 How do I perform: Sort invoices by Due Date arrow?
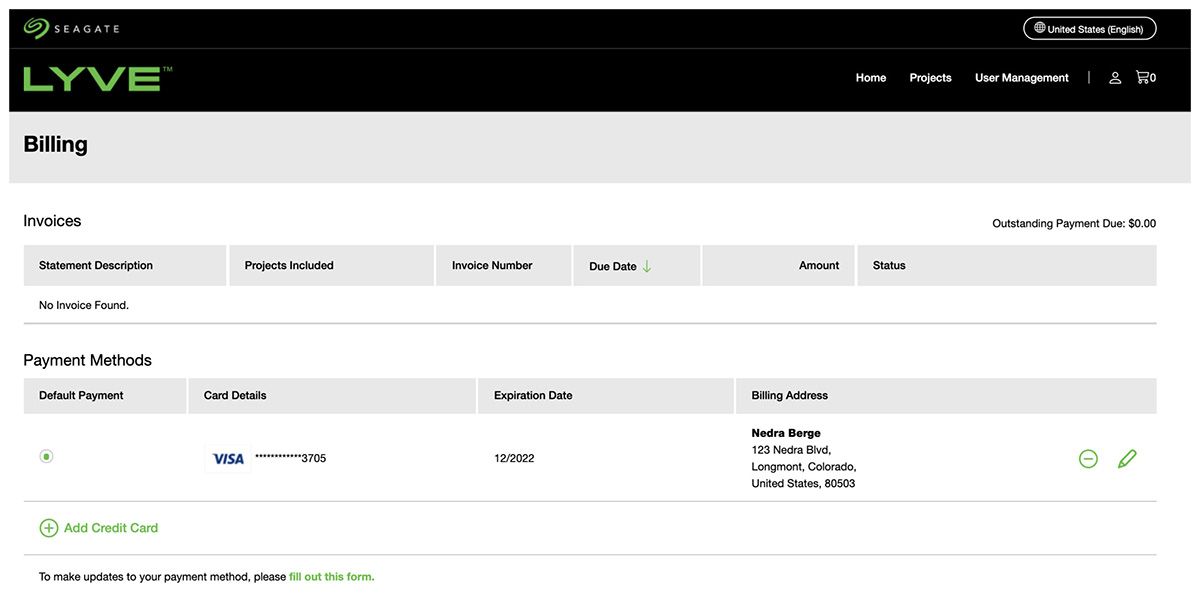pos(647,266)
